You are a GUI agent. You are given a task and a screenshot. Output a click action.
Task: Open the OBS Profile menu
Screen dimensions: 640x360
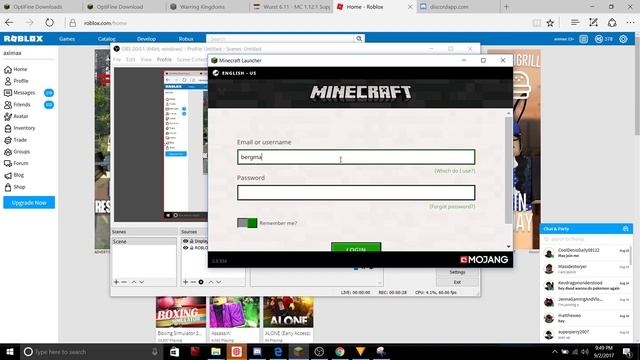click(164, 60)
